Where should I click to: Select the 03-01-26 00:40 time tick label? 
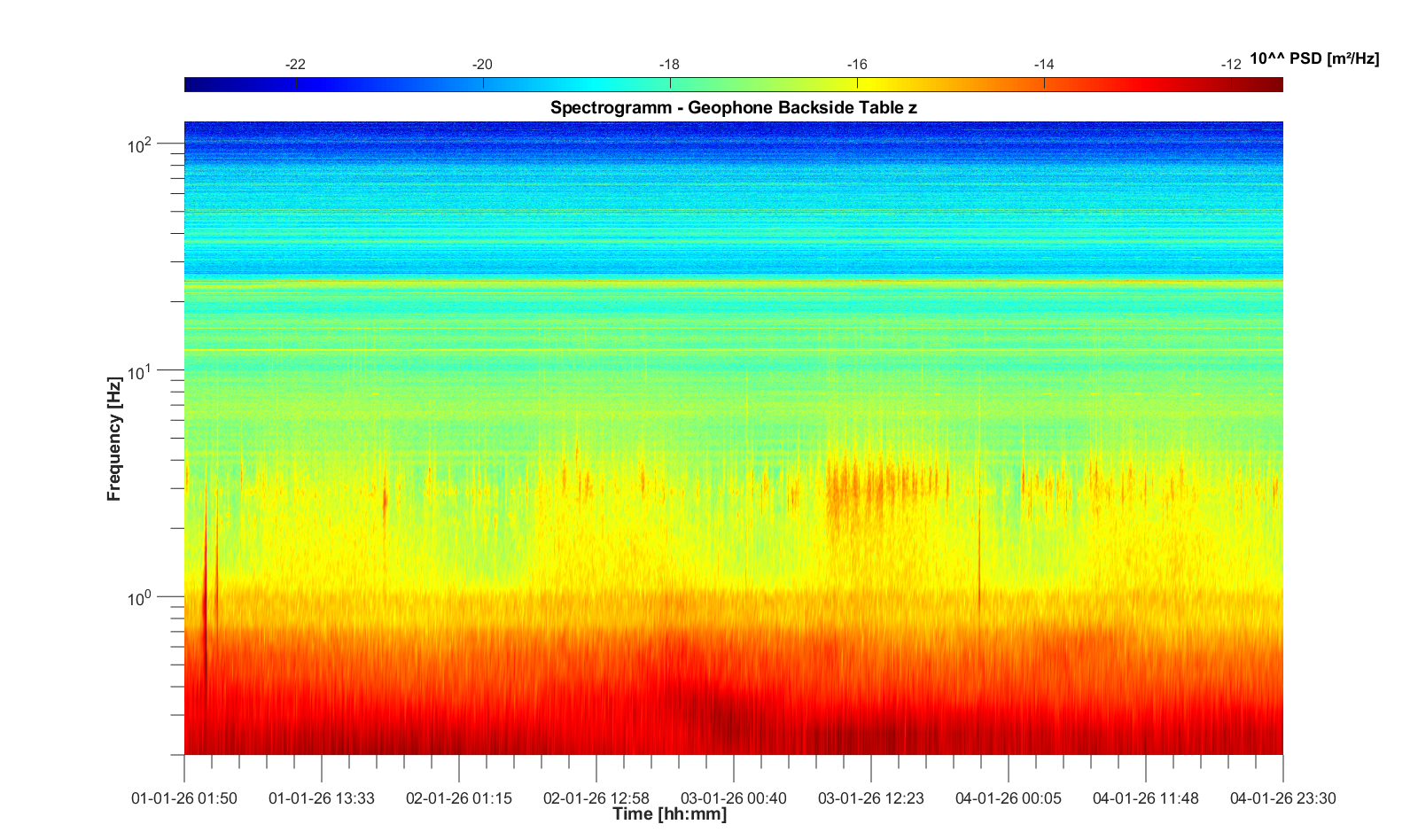coord(734,798)
